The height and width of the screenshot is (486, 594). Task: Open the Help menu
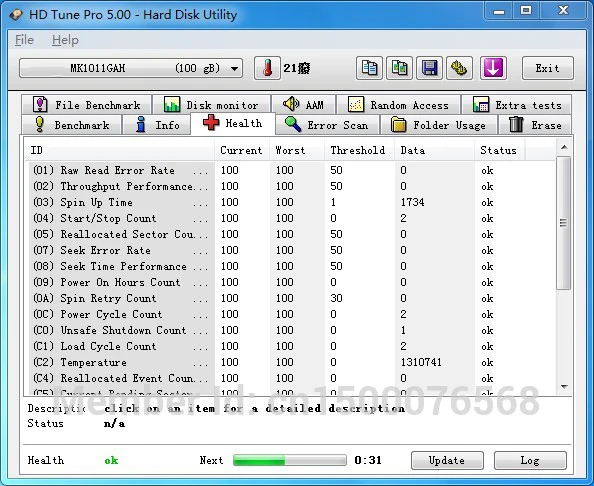tap(65, 40)
